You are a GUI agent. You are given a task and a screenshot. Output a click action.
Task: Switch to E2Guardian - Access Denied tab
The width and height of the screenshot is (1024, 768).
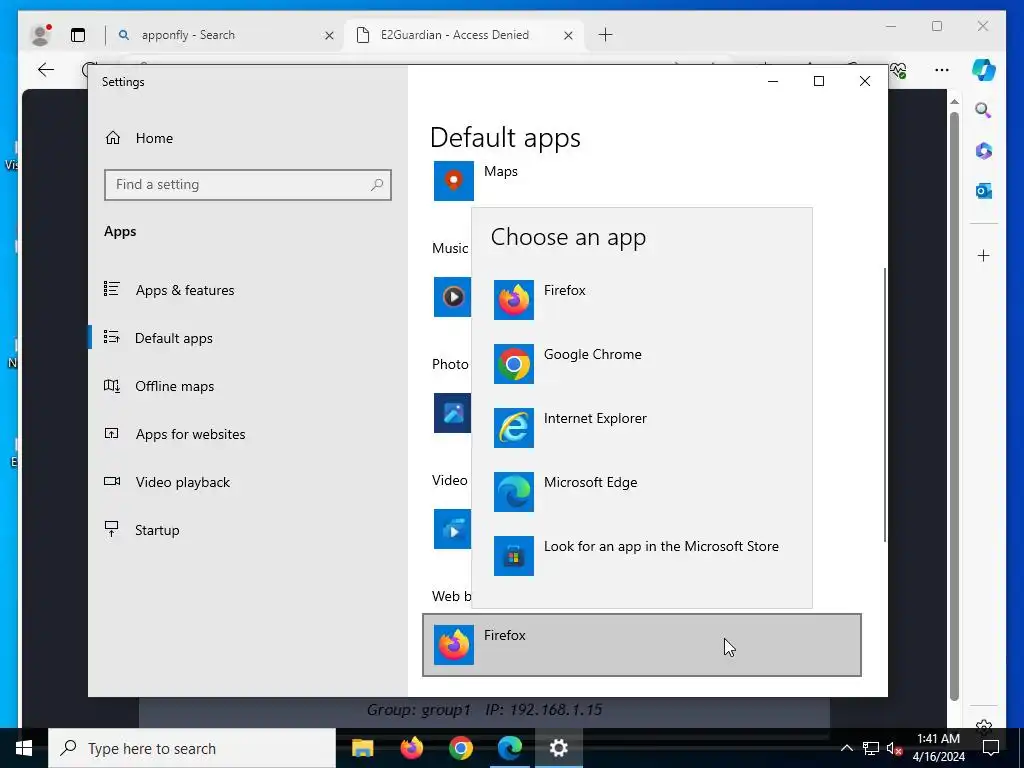tap(464, 35)
